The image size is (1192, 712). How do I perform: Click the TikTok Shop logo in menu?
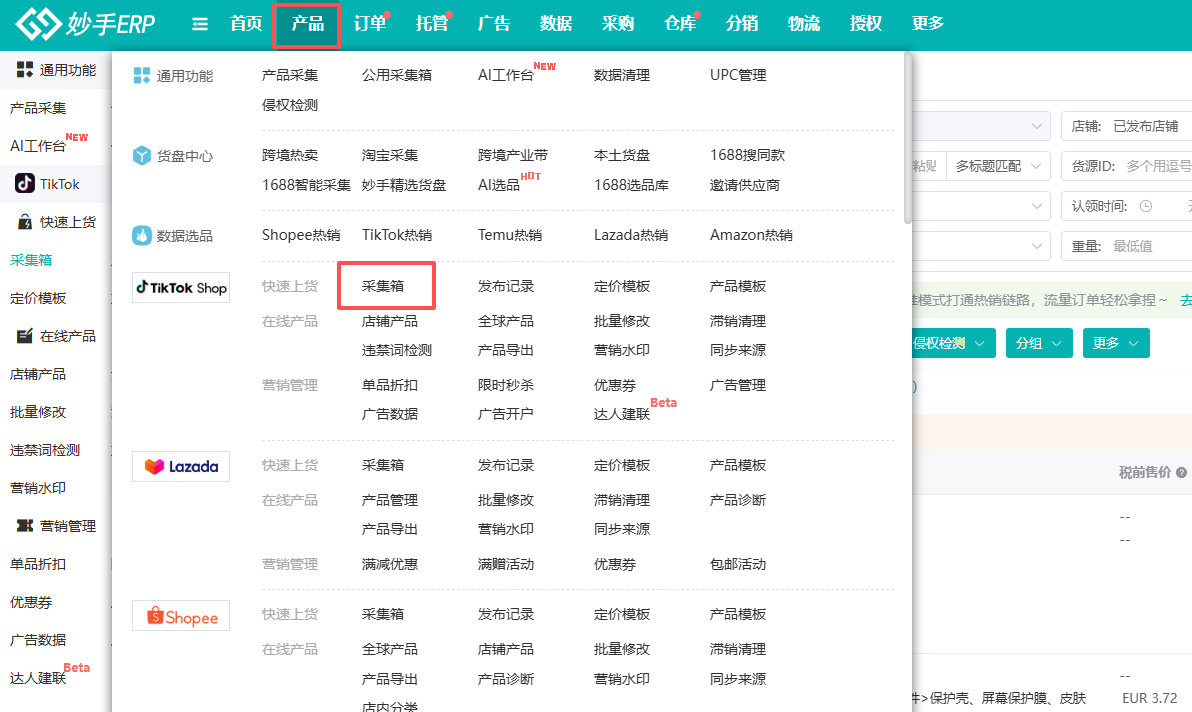tap(181, 288)
